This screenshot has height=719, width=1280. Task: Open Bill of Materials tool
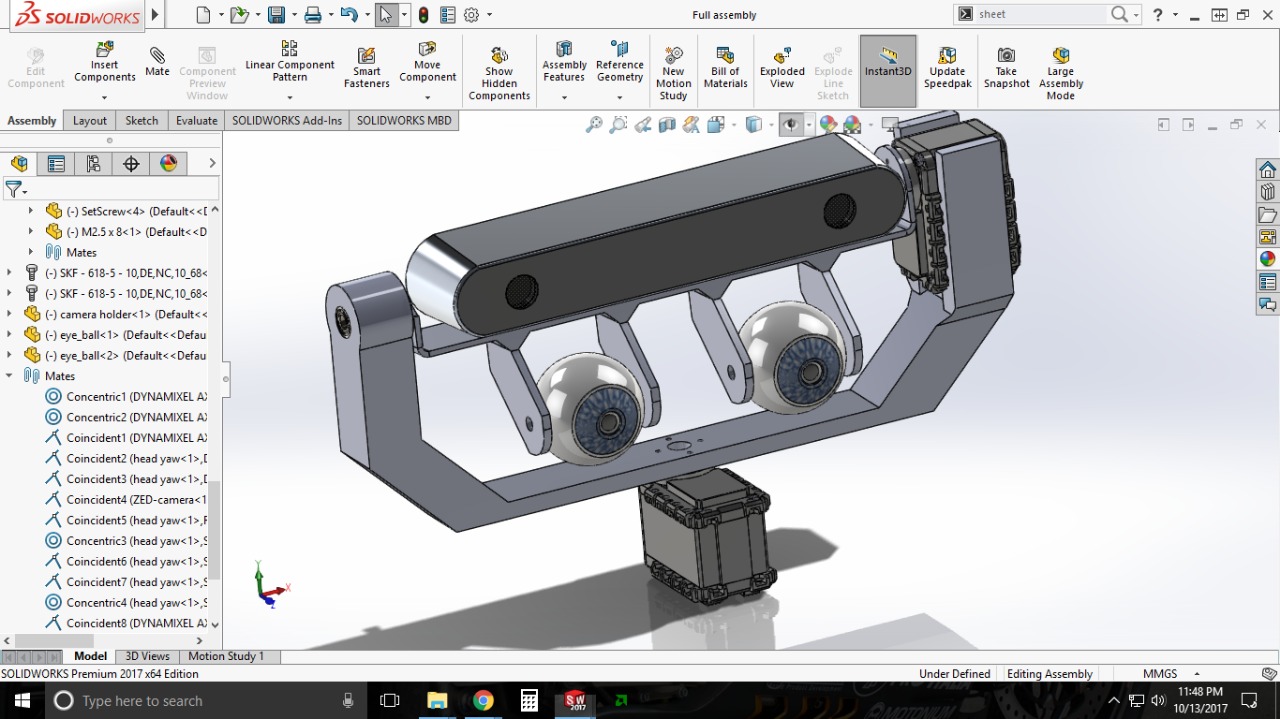725,67
